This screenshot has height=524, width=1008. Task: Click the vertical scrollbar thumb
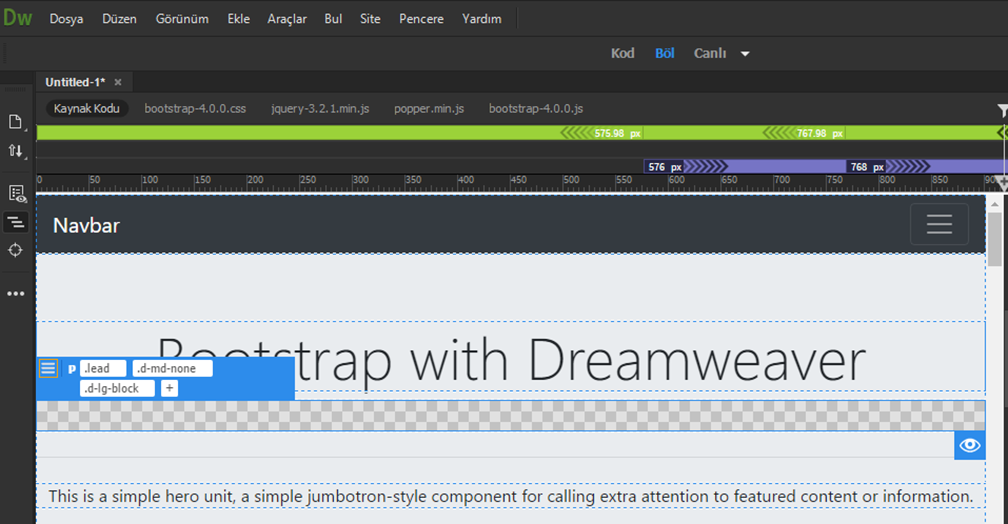pyautogui.click(x=994, y=239)
